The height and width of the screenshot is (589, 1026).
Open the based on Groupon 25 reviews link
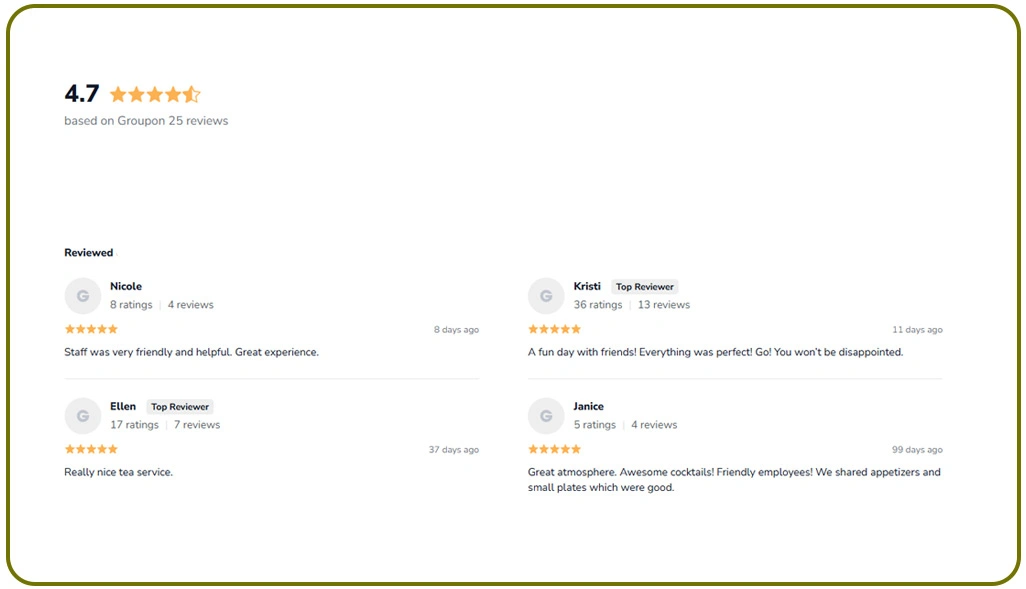coord(145,120)
